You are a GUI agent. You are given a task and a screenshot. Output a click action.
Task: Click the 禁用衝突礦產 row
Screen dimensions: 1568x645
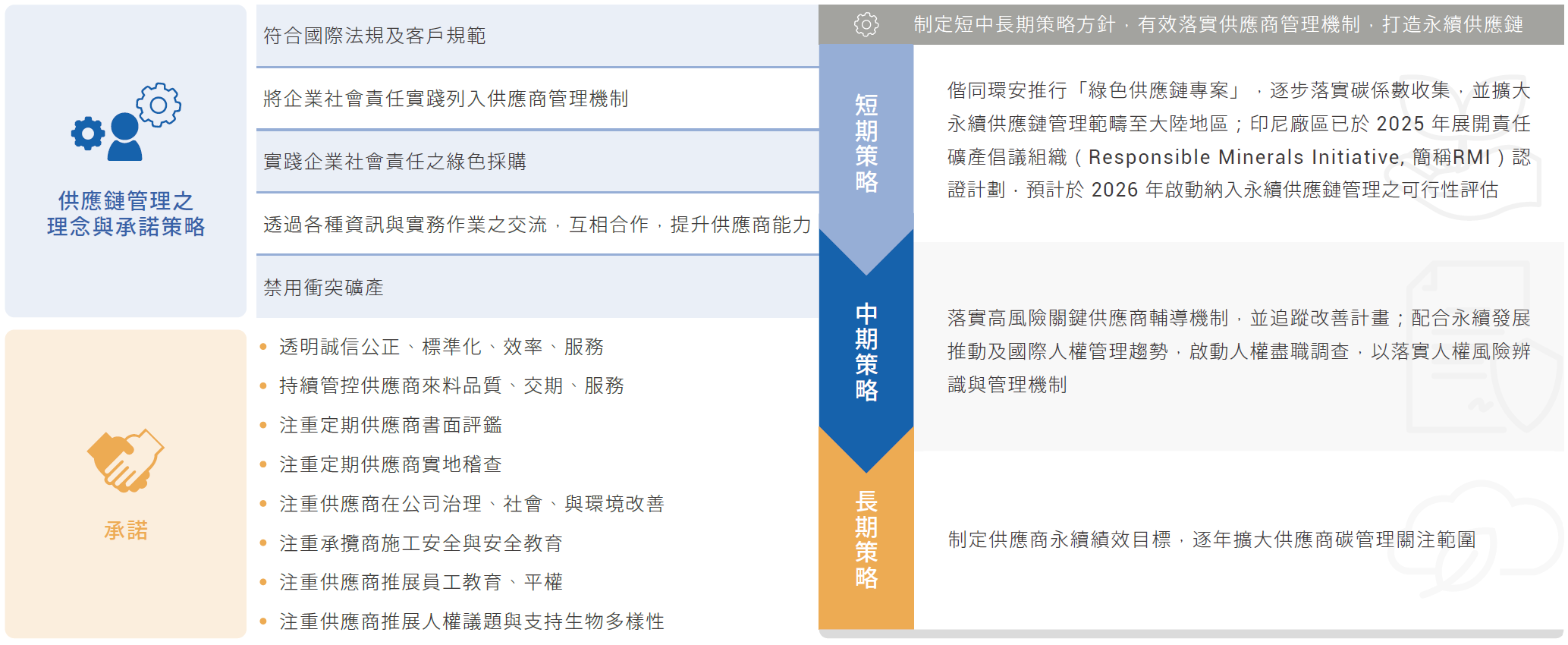(x=538, y=288)
